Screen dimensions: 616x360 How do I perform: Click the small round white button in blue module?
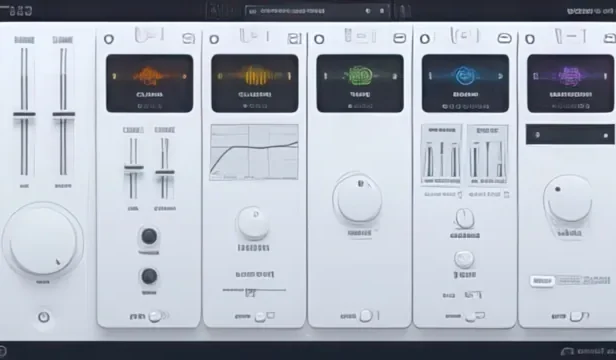click(464, 259)
